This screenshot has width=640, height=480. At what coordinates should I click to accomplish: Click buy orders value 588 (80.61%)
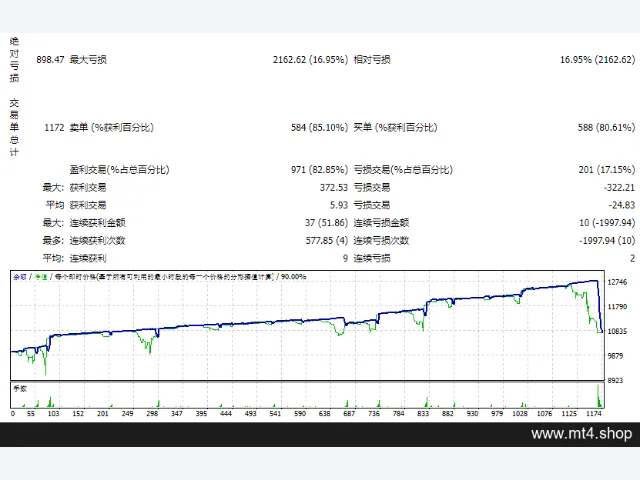[607, 127]
